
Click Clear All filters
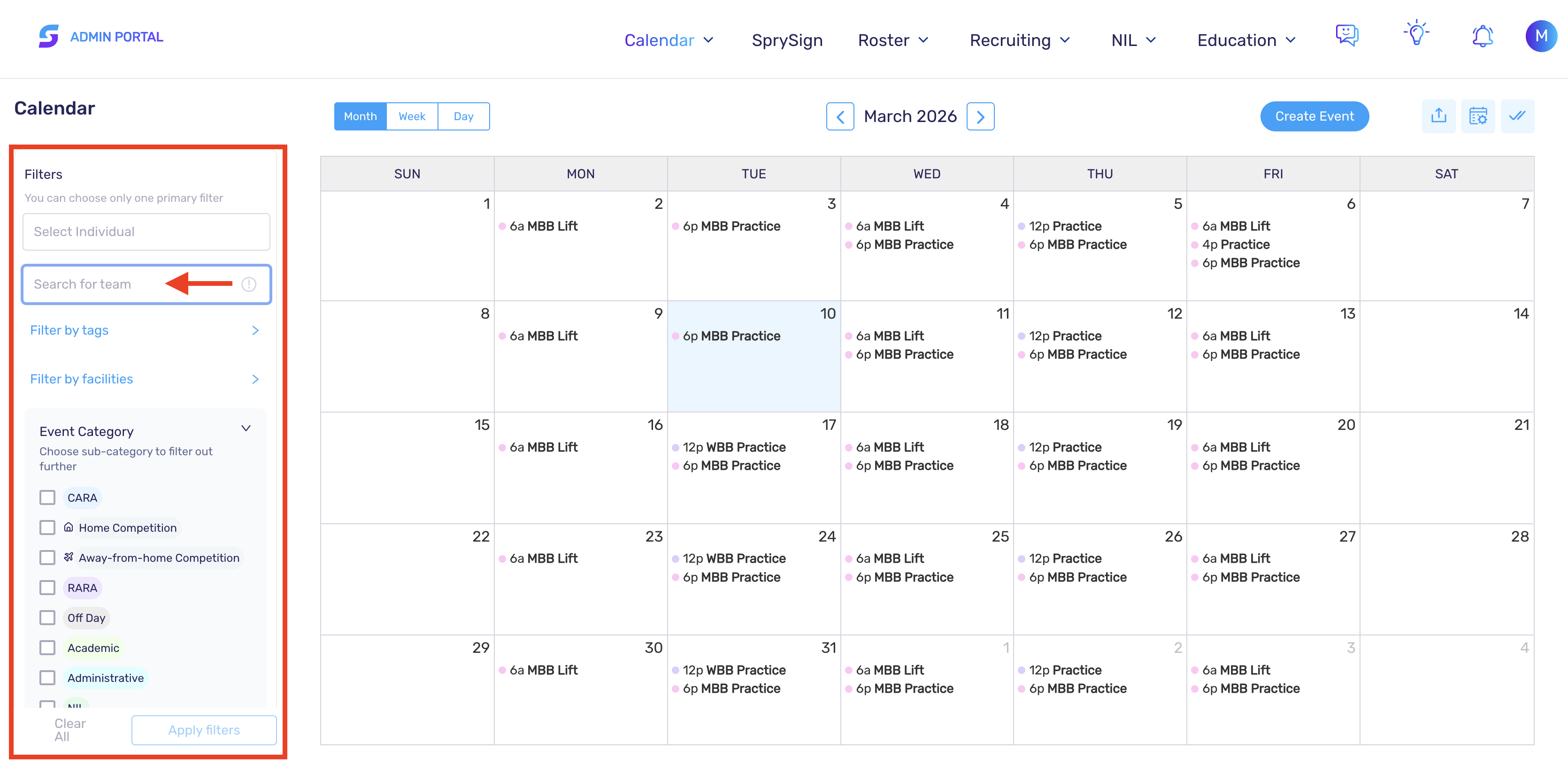[69, 730]
